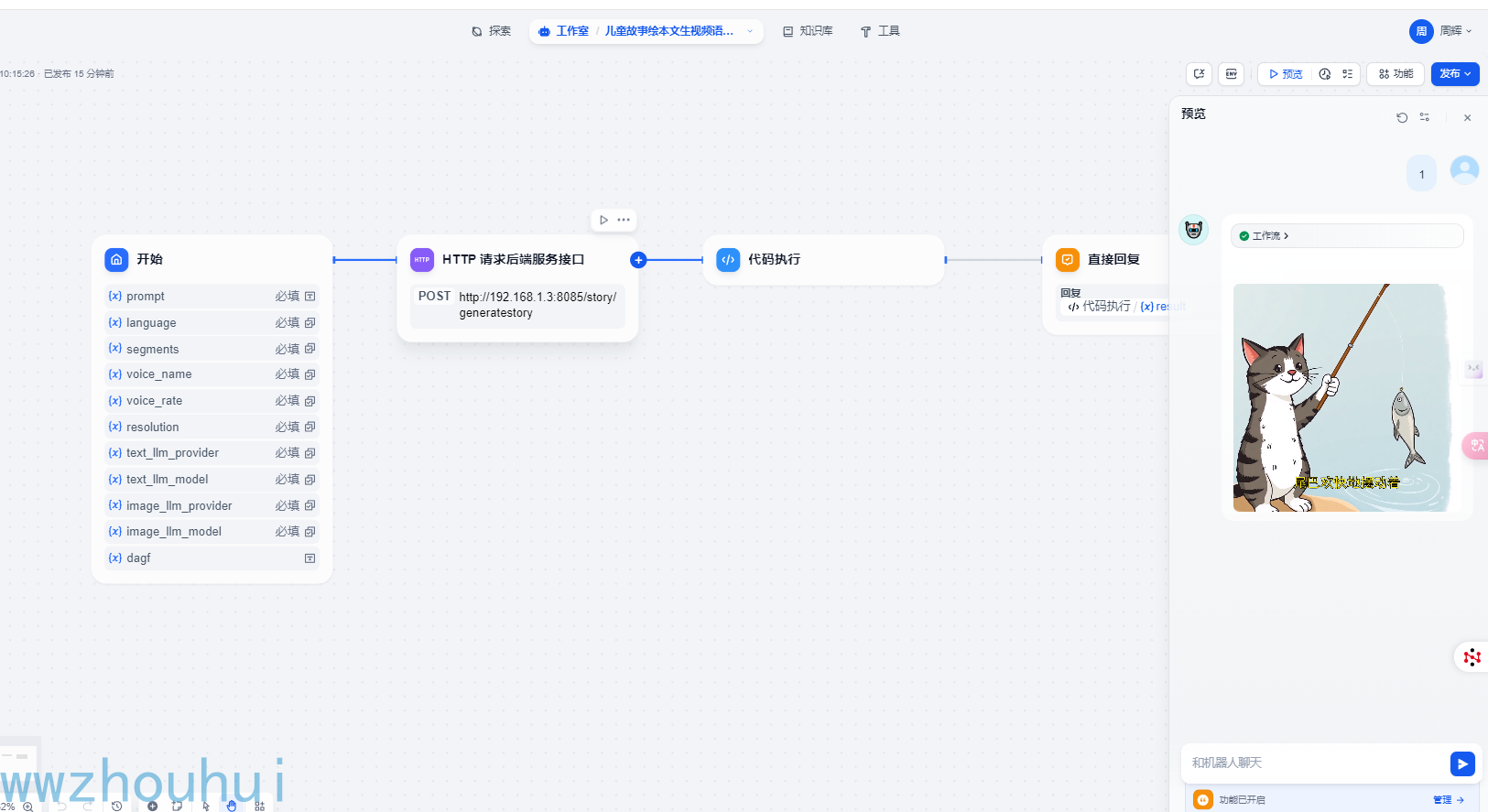Switch to pointer selection mode
Viewport: 1488px width, 812px height.
(206, 806)
